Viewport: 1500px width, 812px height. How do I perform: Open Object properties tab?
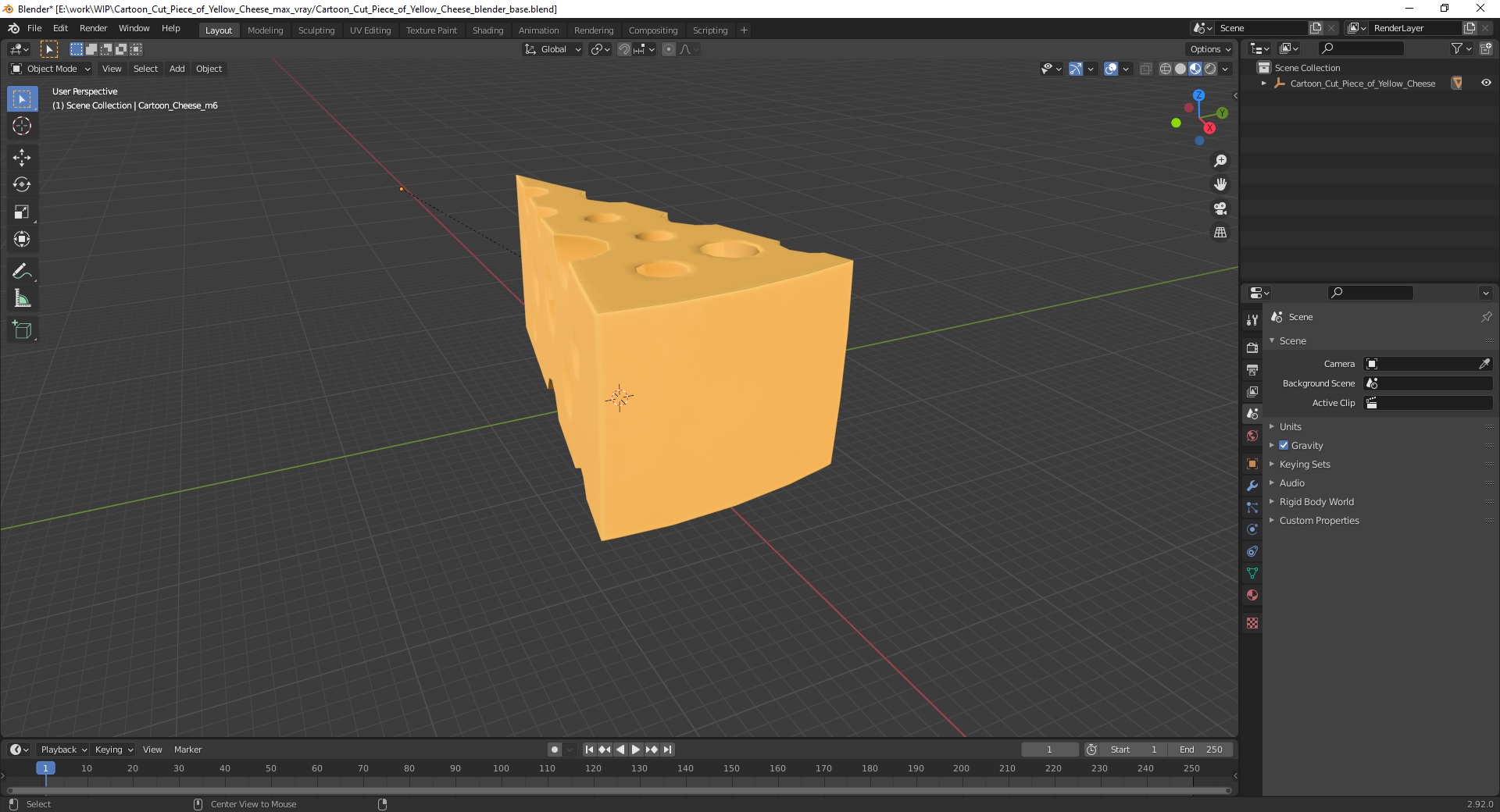point(1252,464)
